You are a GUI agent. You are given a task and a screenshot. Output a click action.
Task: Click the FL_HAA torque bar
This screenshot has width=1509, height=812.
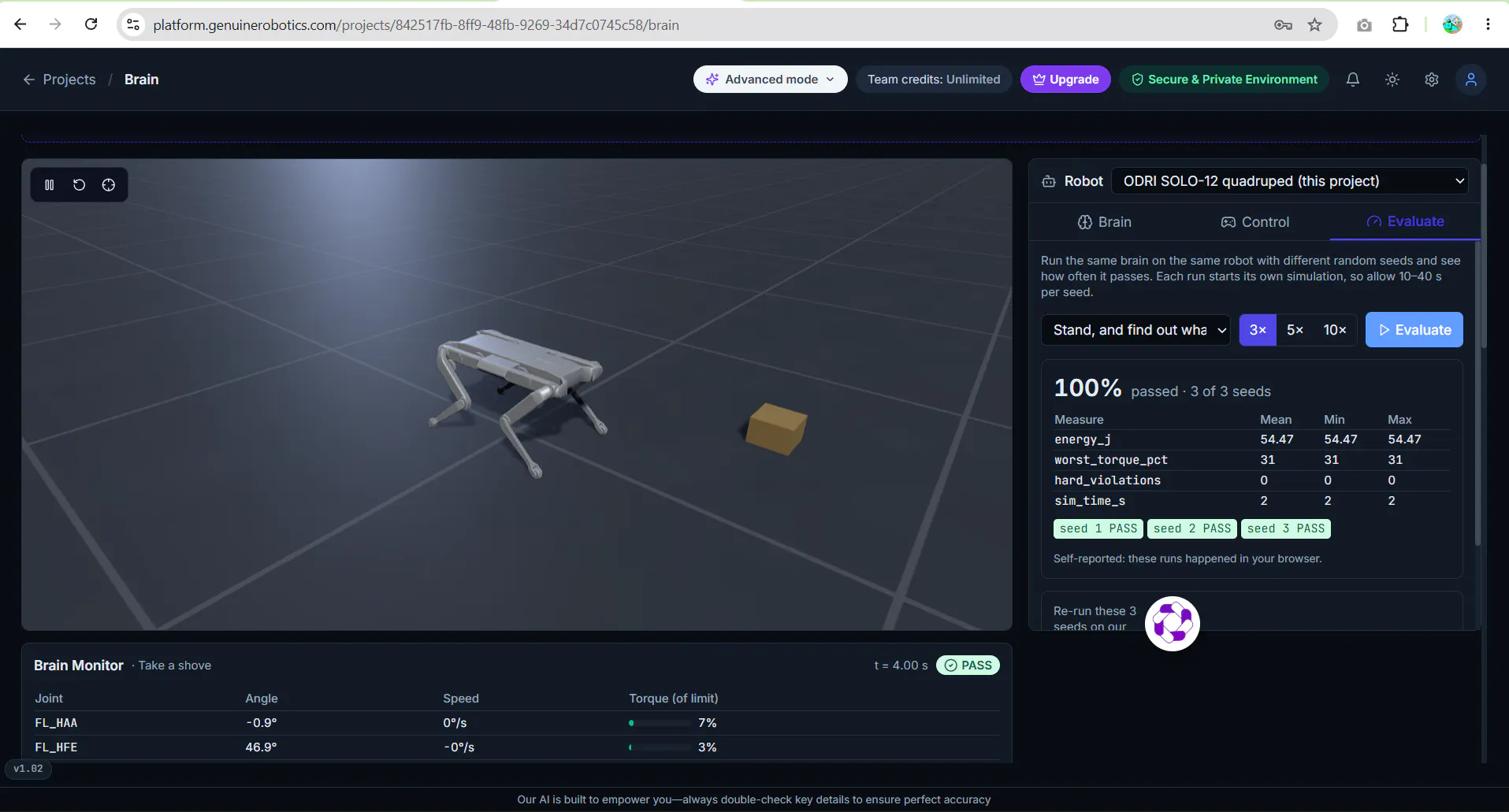(660, 723)
